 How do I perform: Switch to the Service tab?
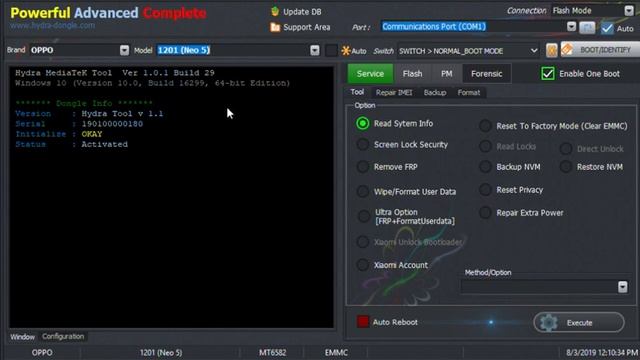click(x=370, y=74)
